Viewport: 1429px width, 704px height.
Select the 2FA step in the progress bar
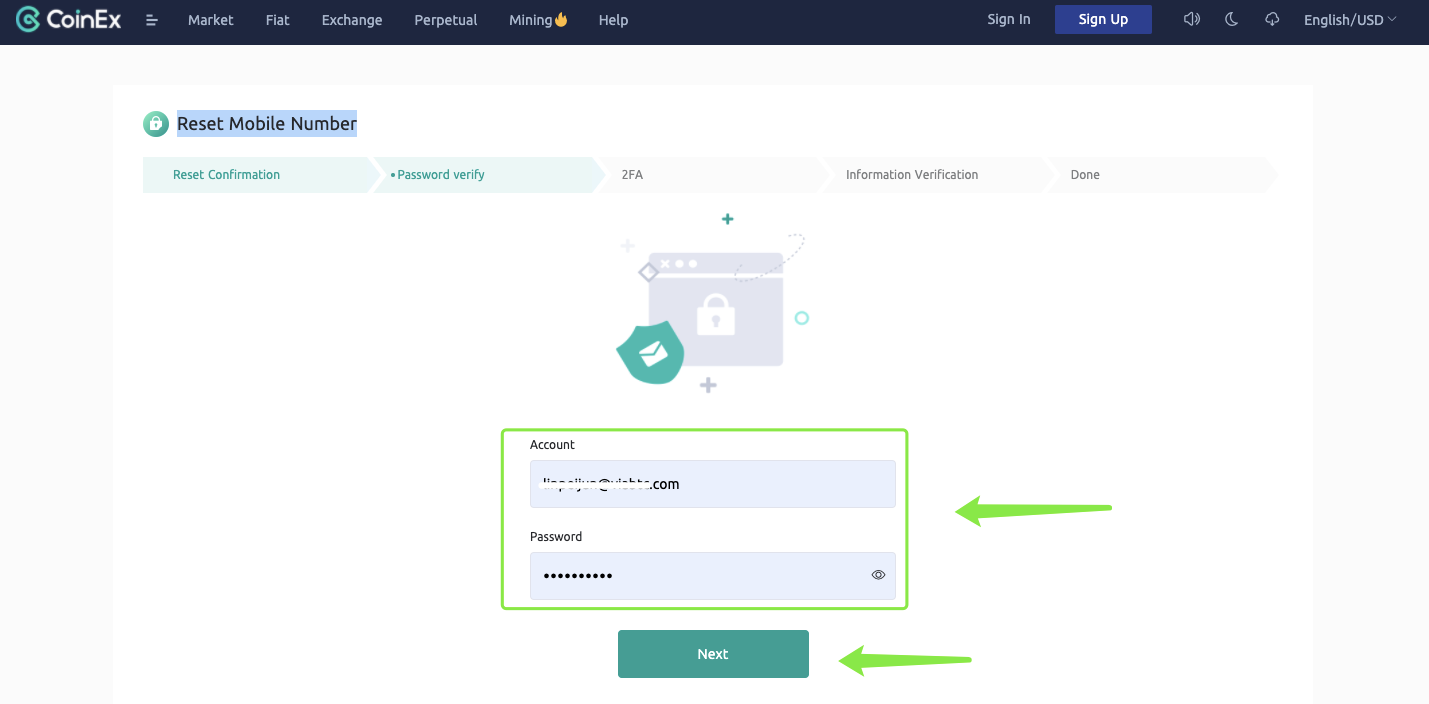click(x=632, y=174)
